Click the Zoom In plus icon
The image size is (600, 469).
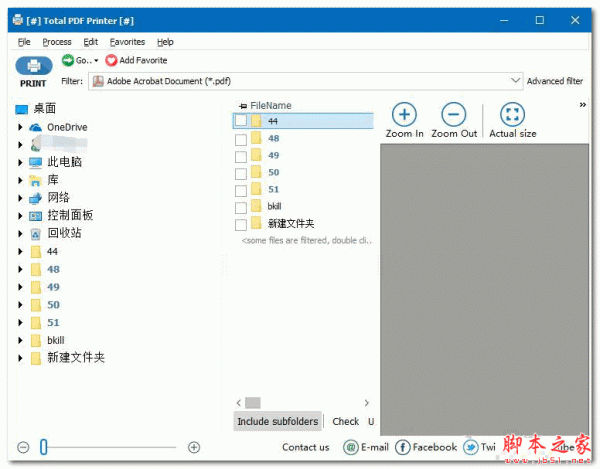point(404,114)
